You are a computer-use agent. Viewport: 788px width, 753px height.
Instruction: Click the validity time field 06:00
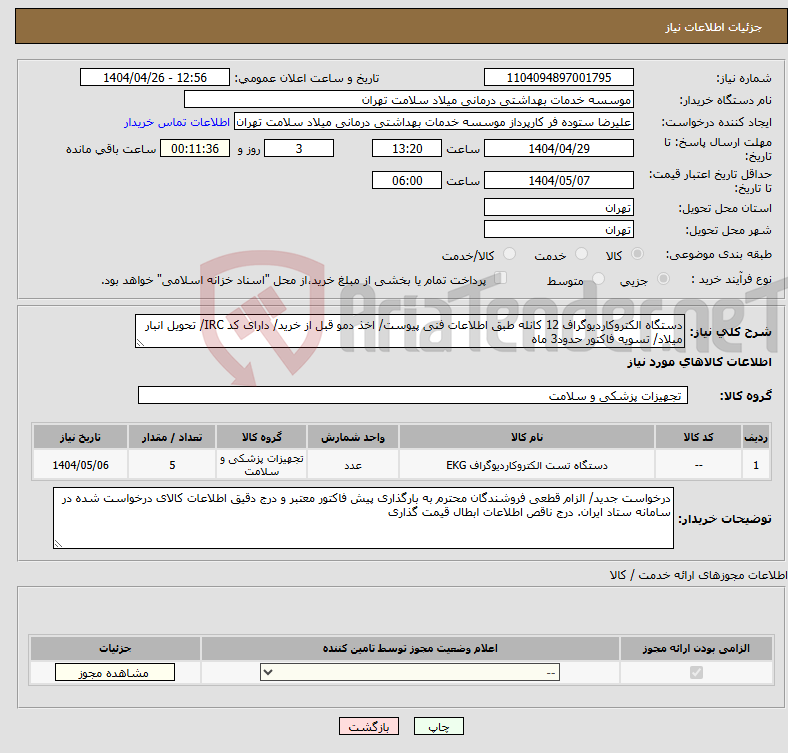(407, 180)
